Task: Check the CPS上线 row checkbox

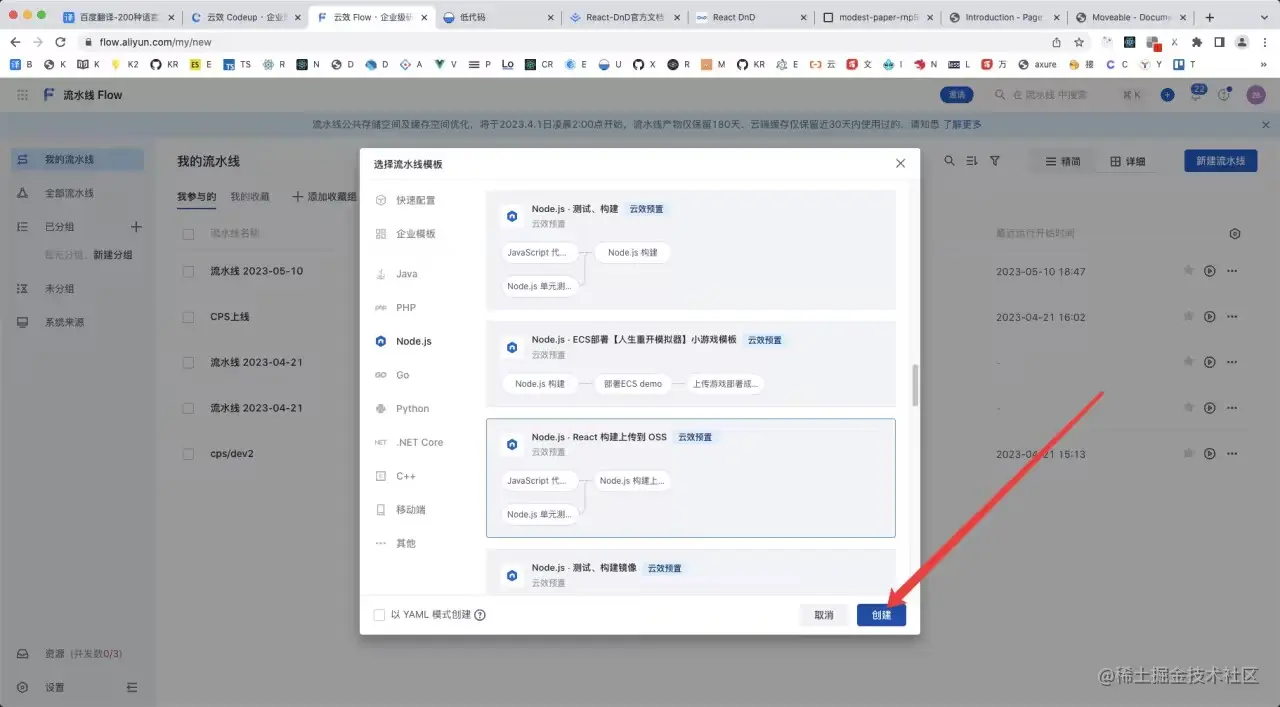Action: 188,317
